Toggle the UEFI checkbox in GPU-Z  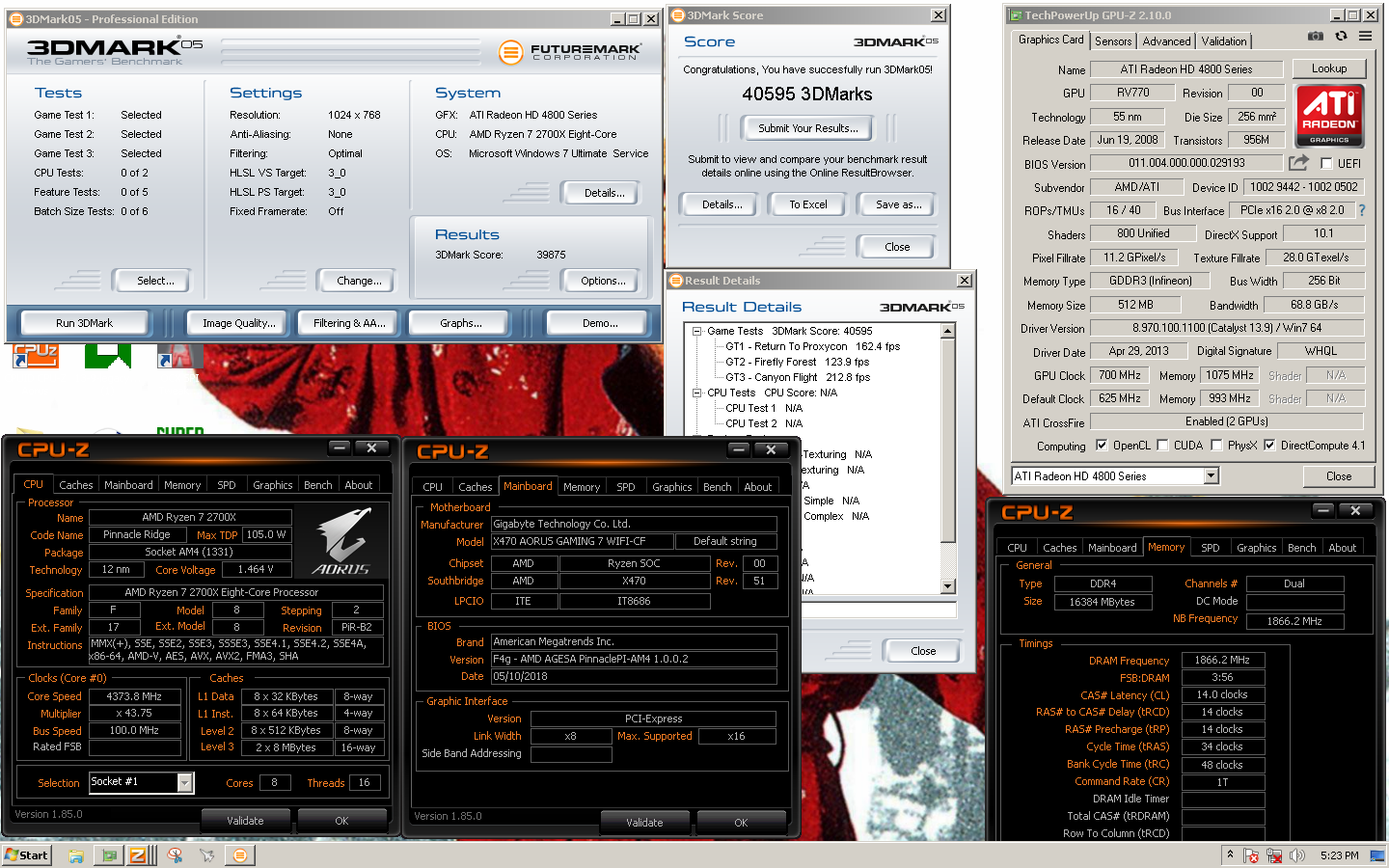point(1326,164)
